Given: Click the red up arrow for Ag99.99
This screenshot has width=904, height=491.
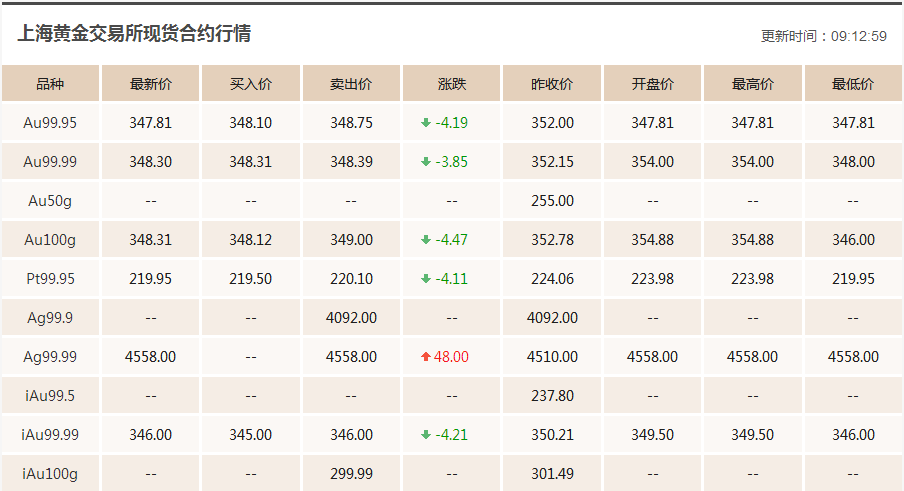Looking at the screenshot, I should click(x=426, y=357).
